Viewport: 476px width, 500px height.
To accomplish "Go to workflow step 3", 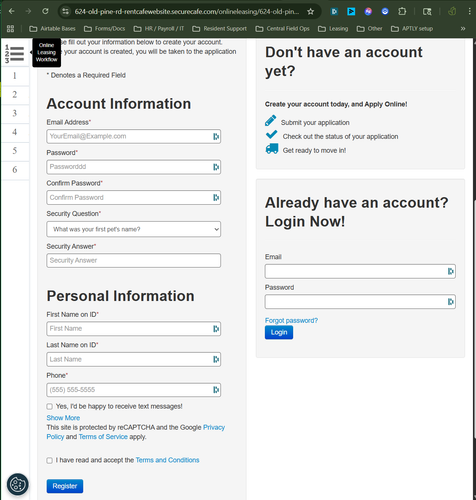I will point(15,113).
